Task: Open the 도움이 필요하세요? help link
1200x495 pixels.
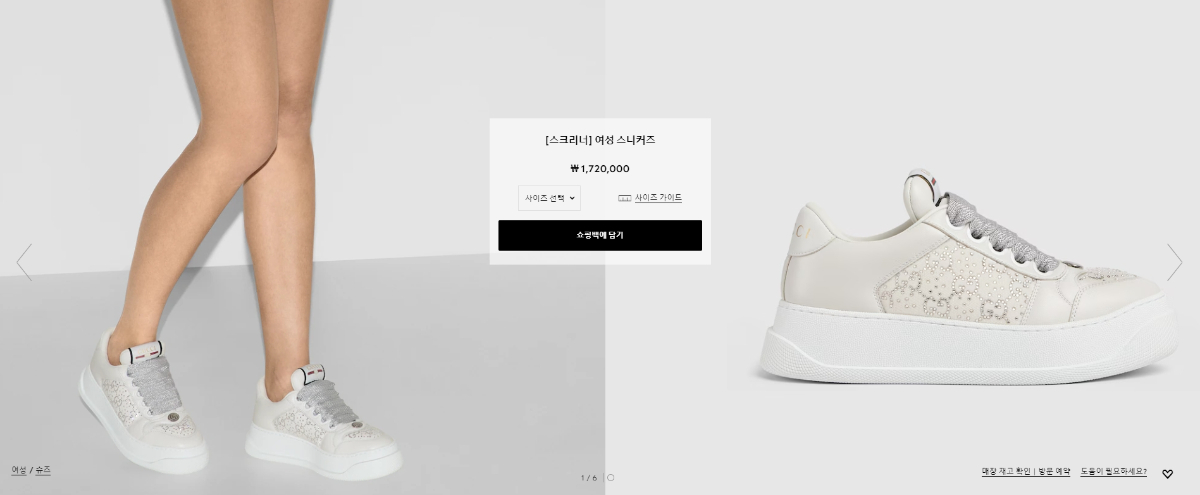Action: click(1114, 472)
